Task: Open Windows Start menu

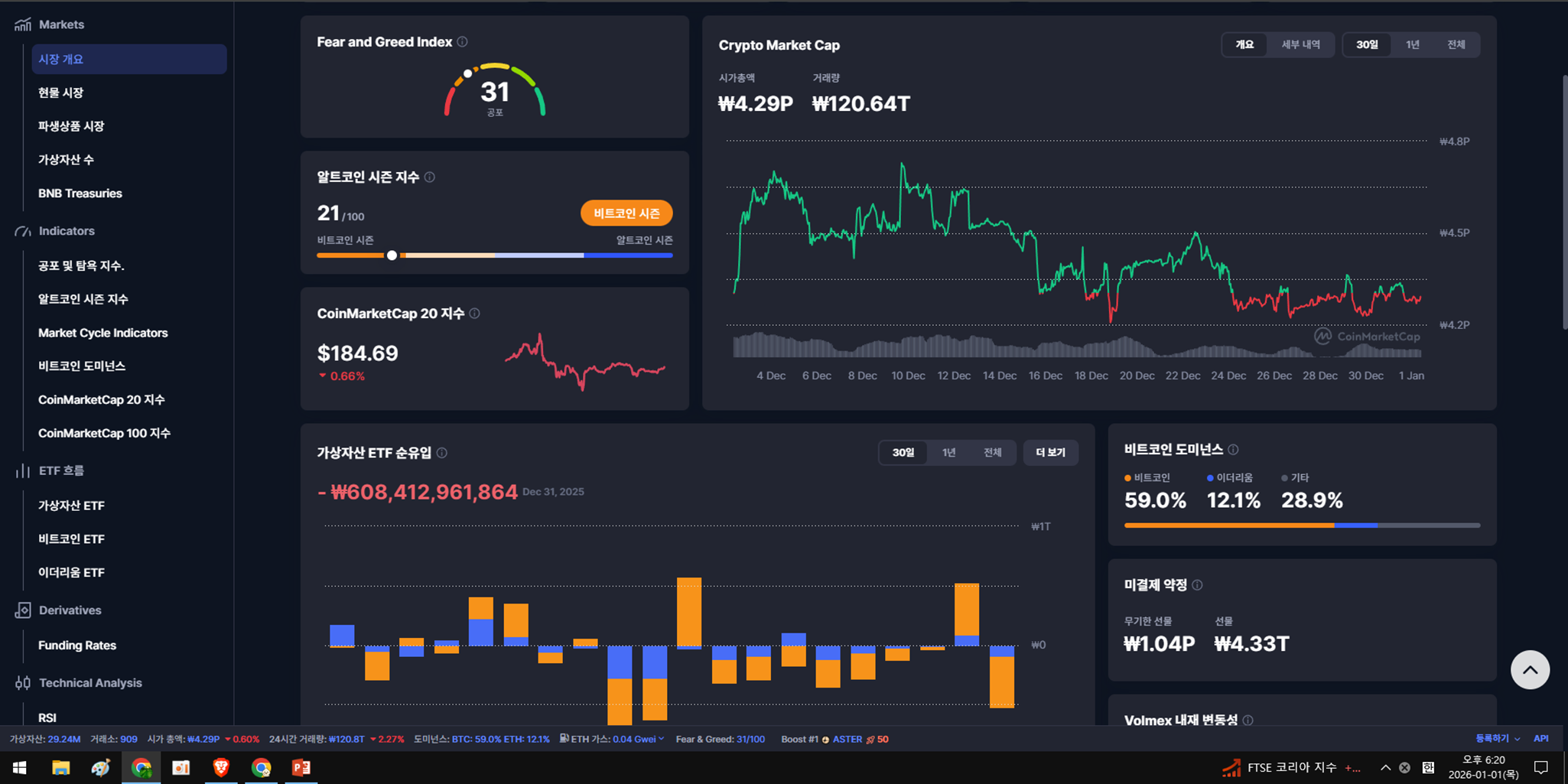Action: [20, 767]
